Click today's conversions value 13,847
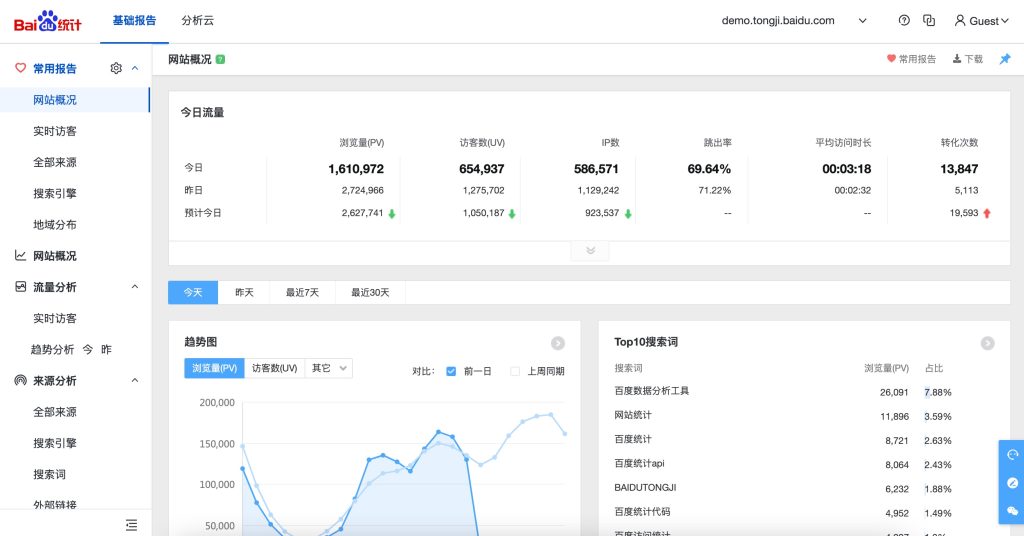1024x536 pixels. [x=959, y=169]
